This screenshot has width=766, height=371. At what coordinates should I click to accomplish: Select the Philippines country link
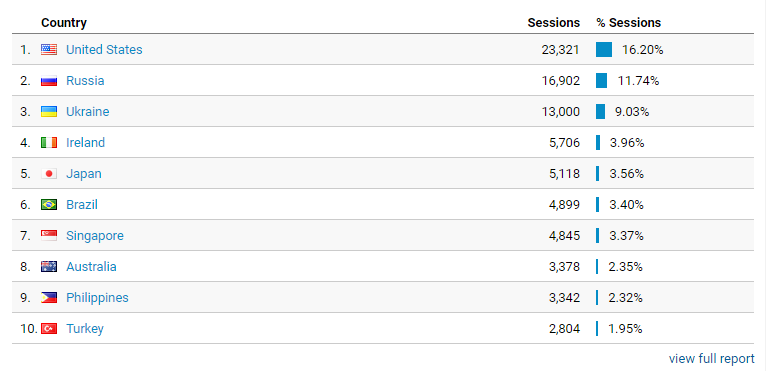coord(97,298)
